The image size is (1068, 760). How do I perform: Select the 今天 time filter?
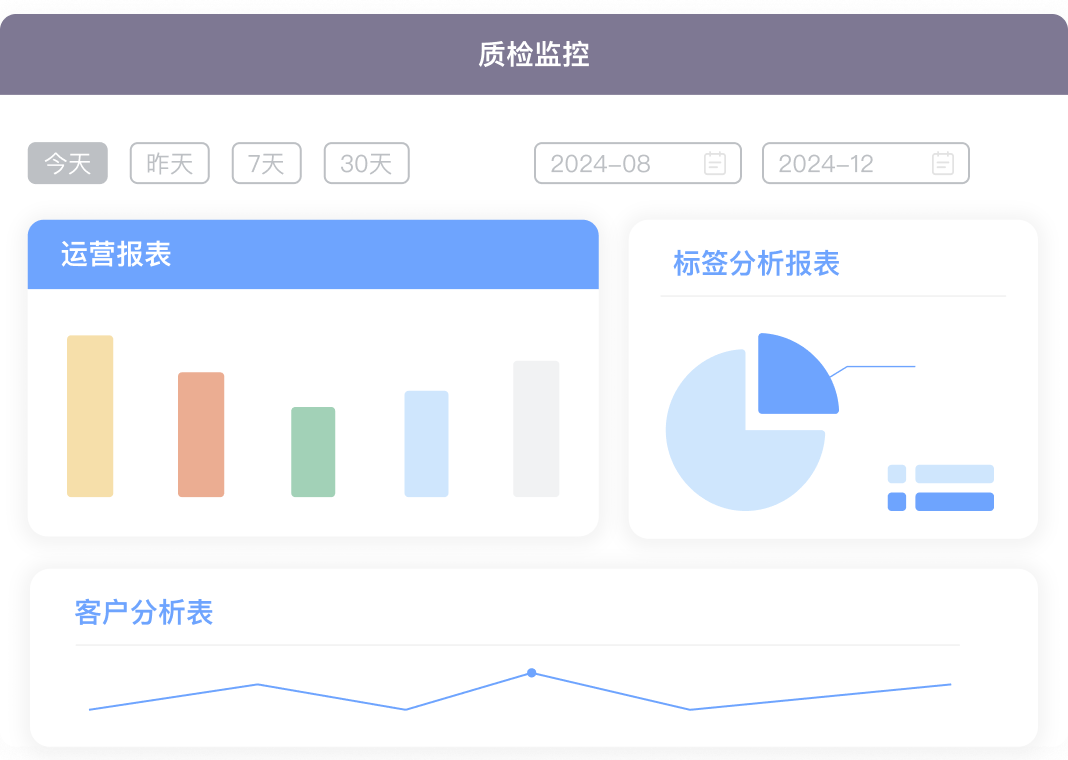[x=67, y=163]
